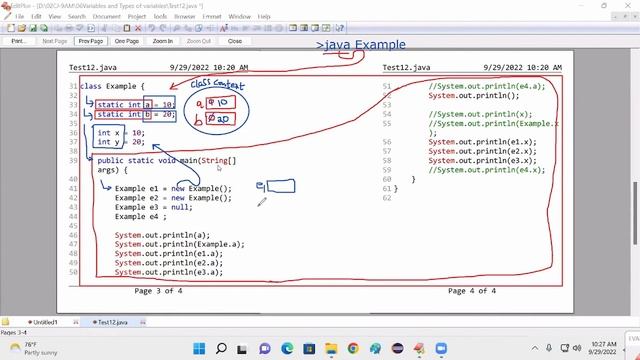Close the Test12.java document tab
This screenshot has height=360, width=640.
(142, 322)
